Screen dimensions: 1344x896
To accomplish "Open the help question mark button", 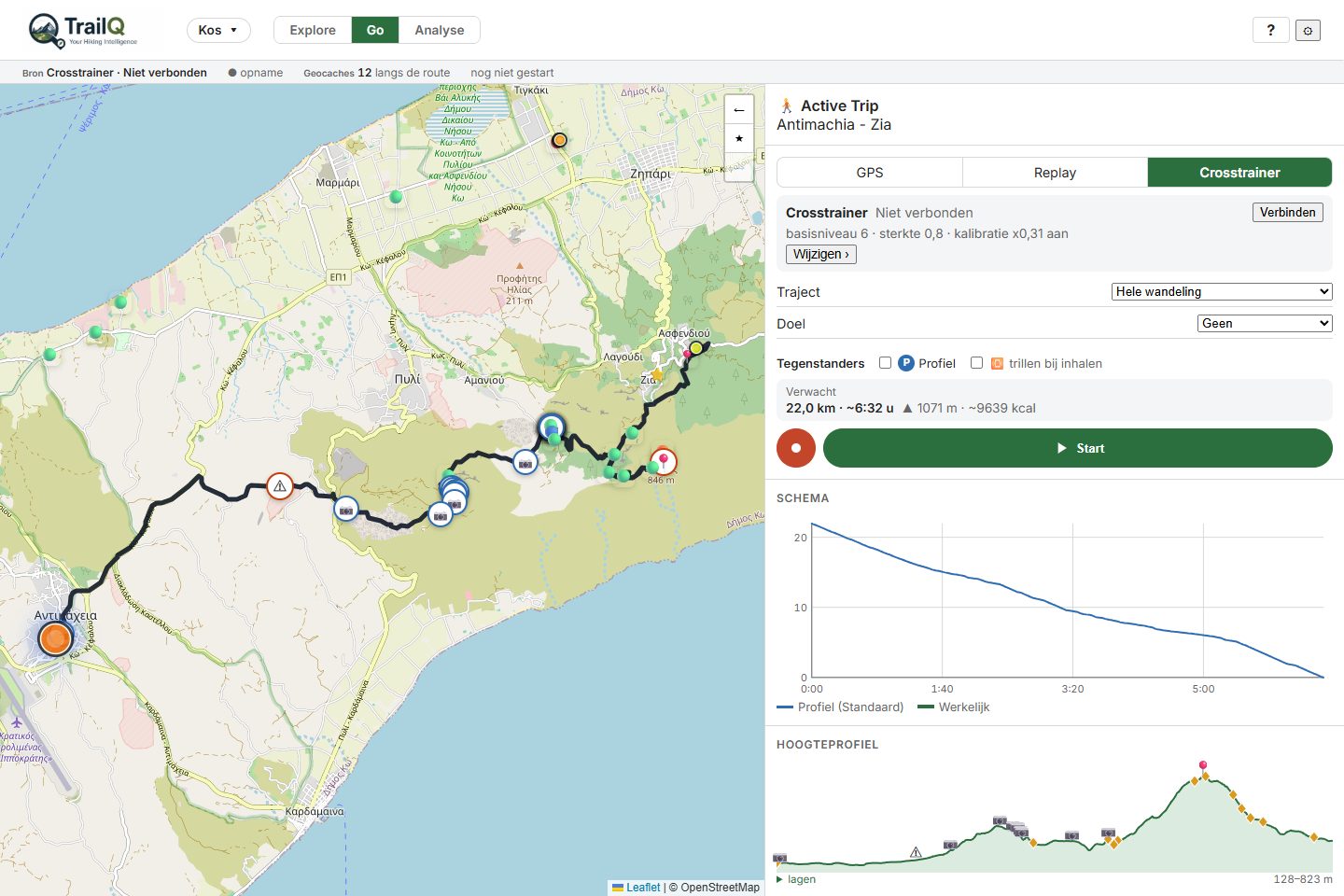I will pos(1270,30).
